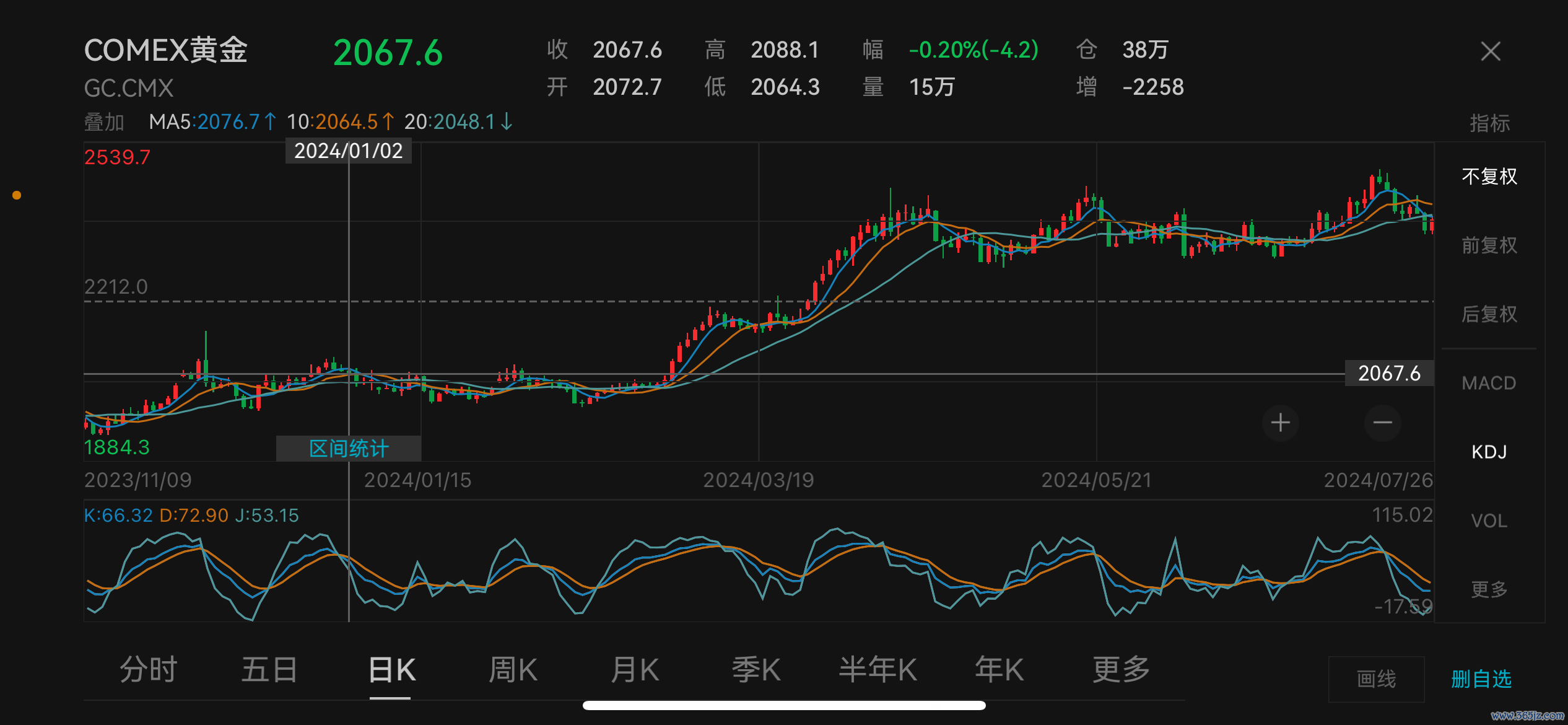Select 后复权 price adjustment mode
The width and height of the screenshot is (1568, 725).
[x=1489, y=314]
